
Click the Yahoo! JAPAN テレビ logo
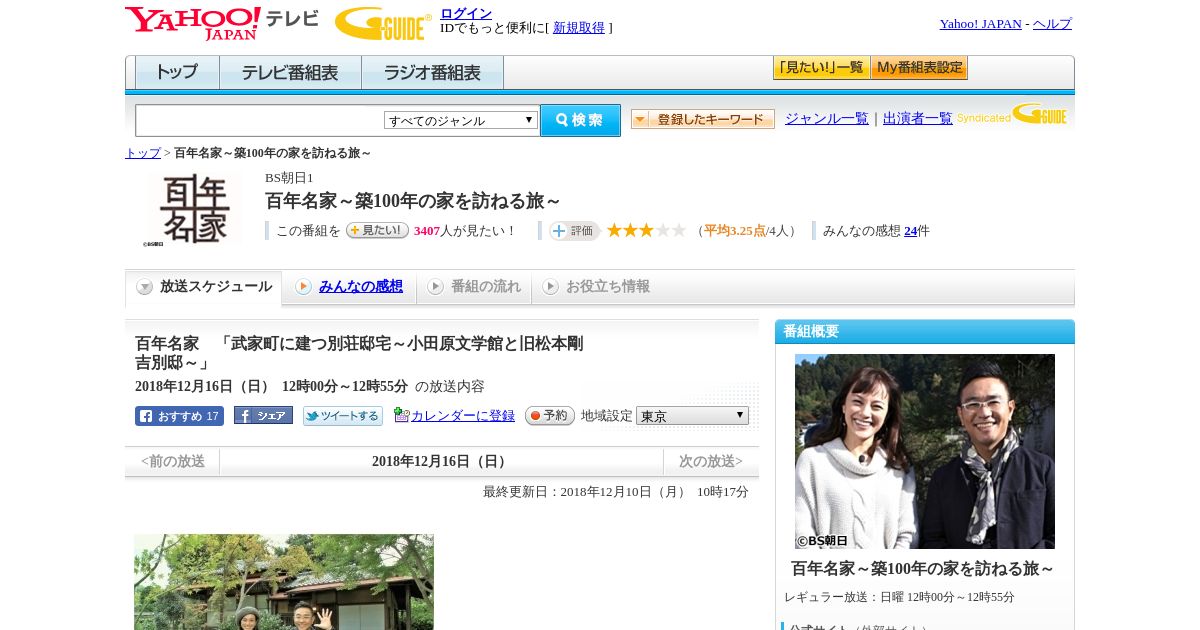tap(222, 23)
